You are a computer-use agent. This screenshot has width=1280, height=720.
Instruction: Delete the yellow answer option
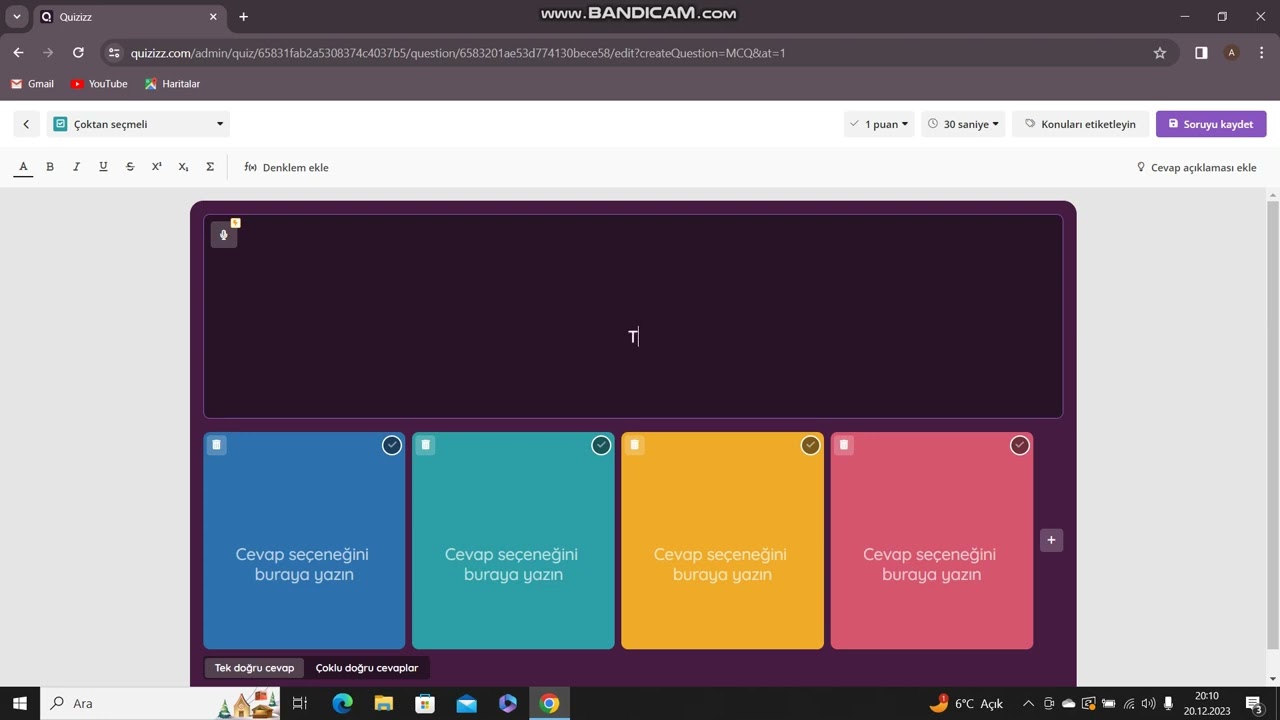click(634, 445)
